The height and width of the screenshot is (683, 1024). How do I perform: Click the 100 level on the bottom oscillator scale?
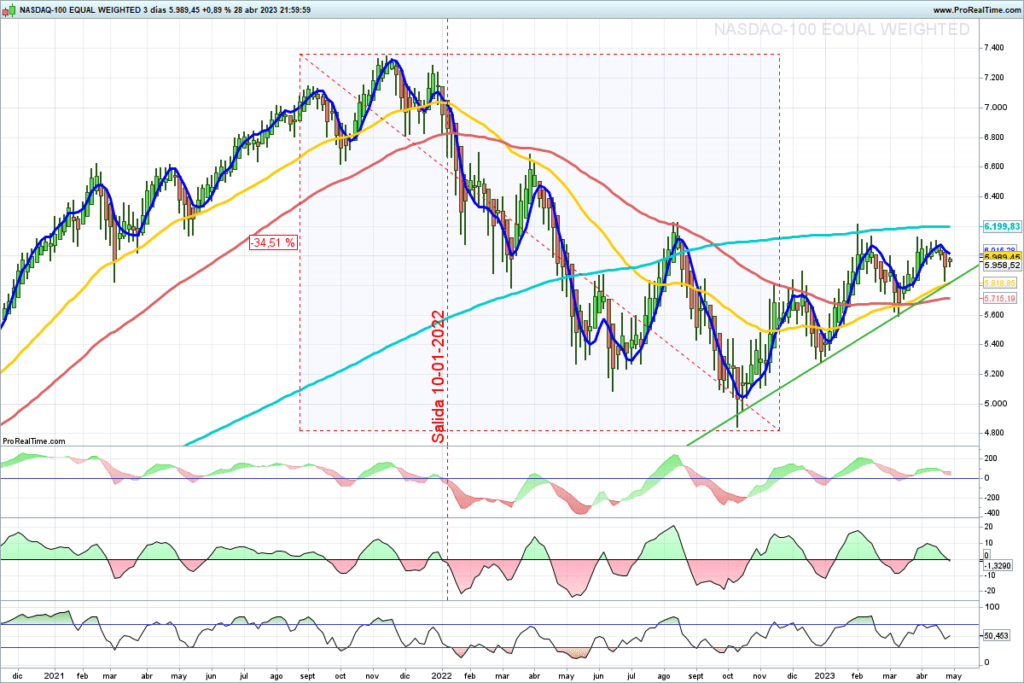pyautogui.click(x=991, y=607)
